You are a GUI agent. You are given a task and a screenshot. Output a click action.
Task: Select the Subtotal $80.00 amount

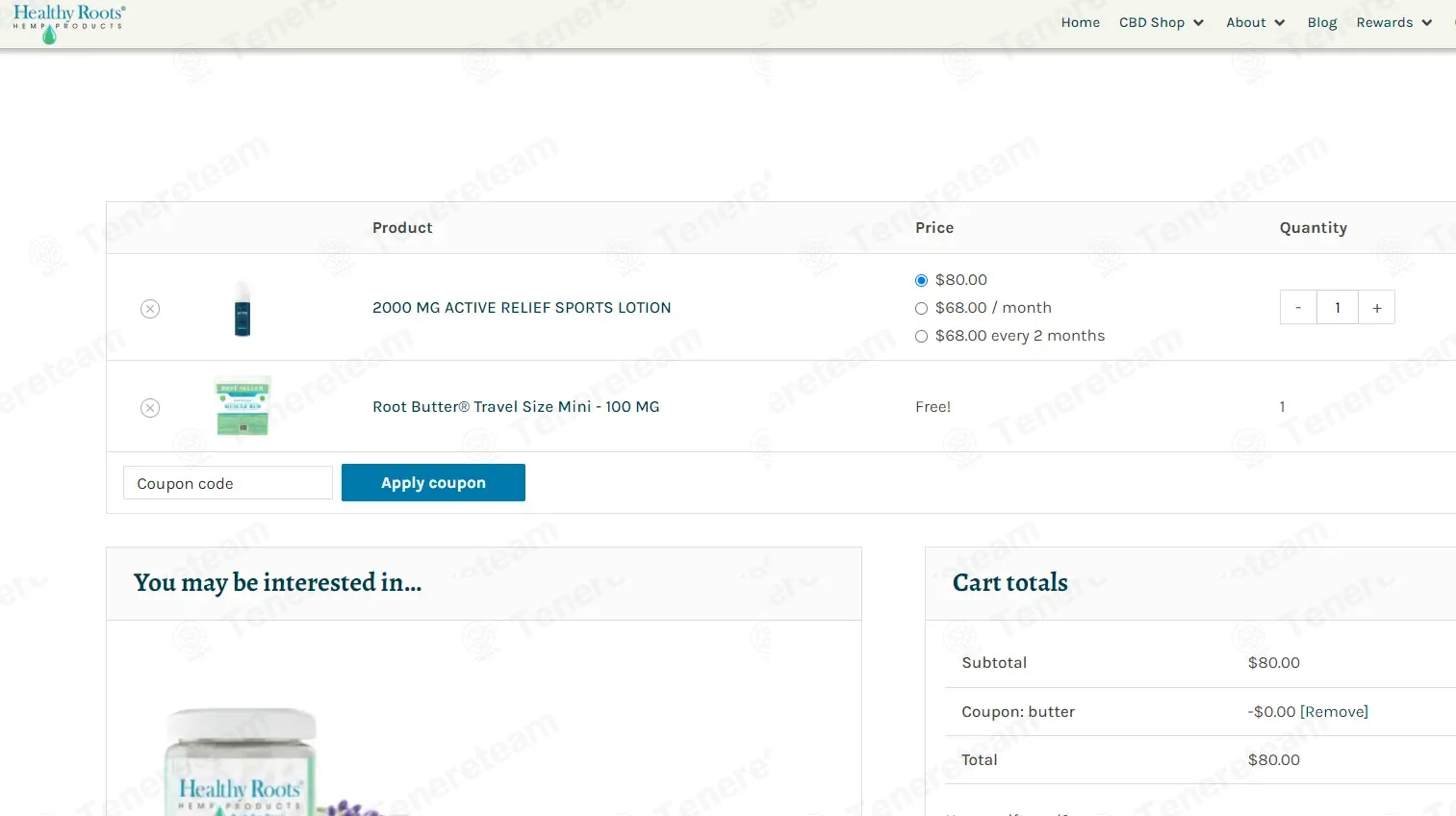pyautogui.click(x=1274, y=663)
